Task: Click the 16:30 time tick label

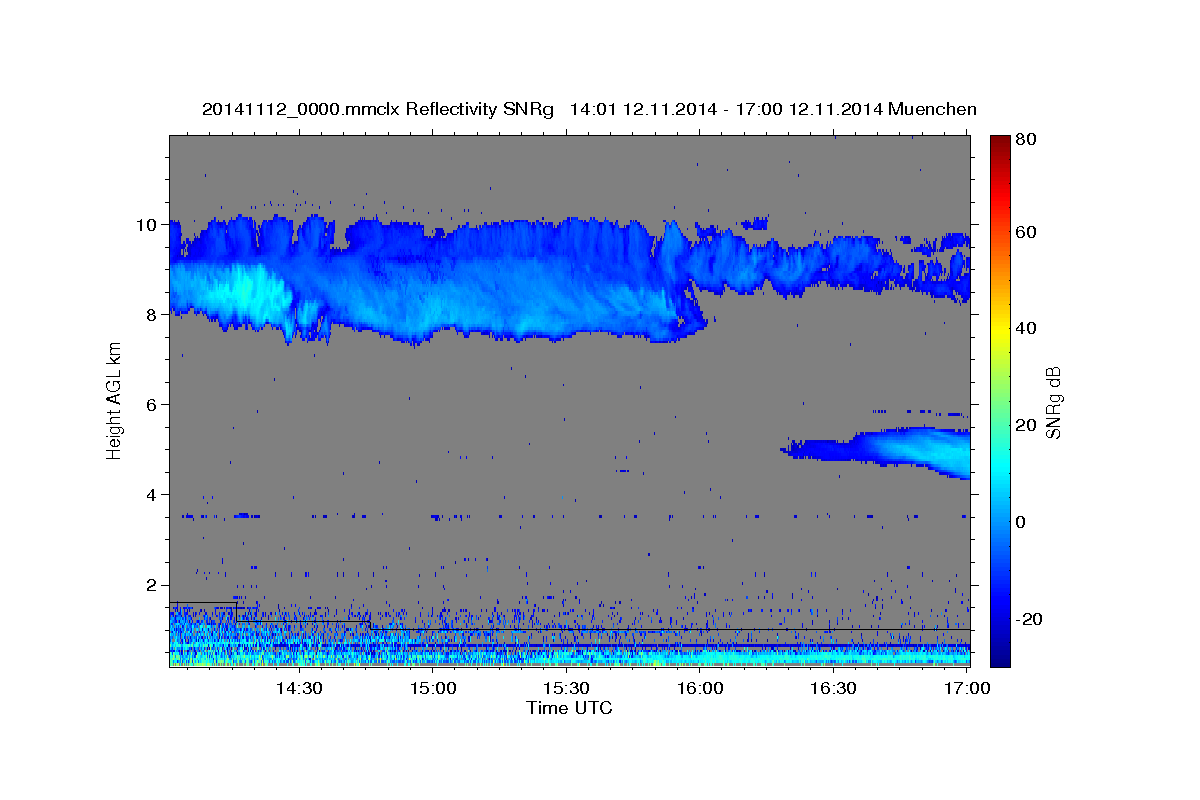Action: (834, 689)
